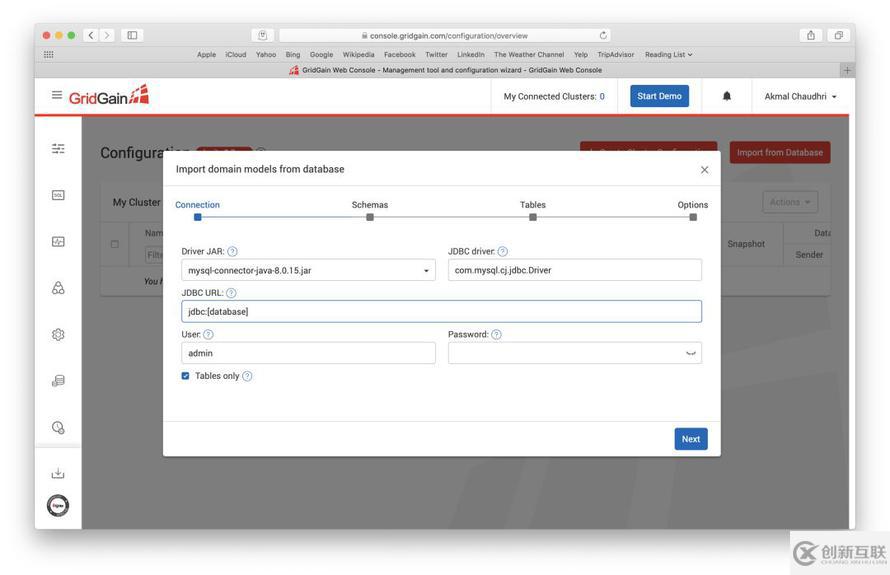Screen dimensions: 890x575
Task: Show help for JDBC URL
Action: [x=231, y=293]
